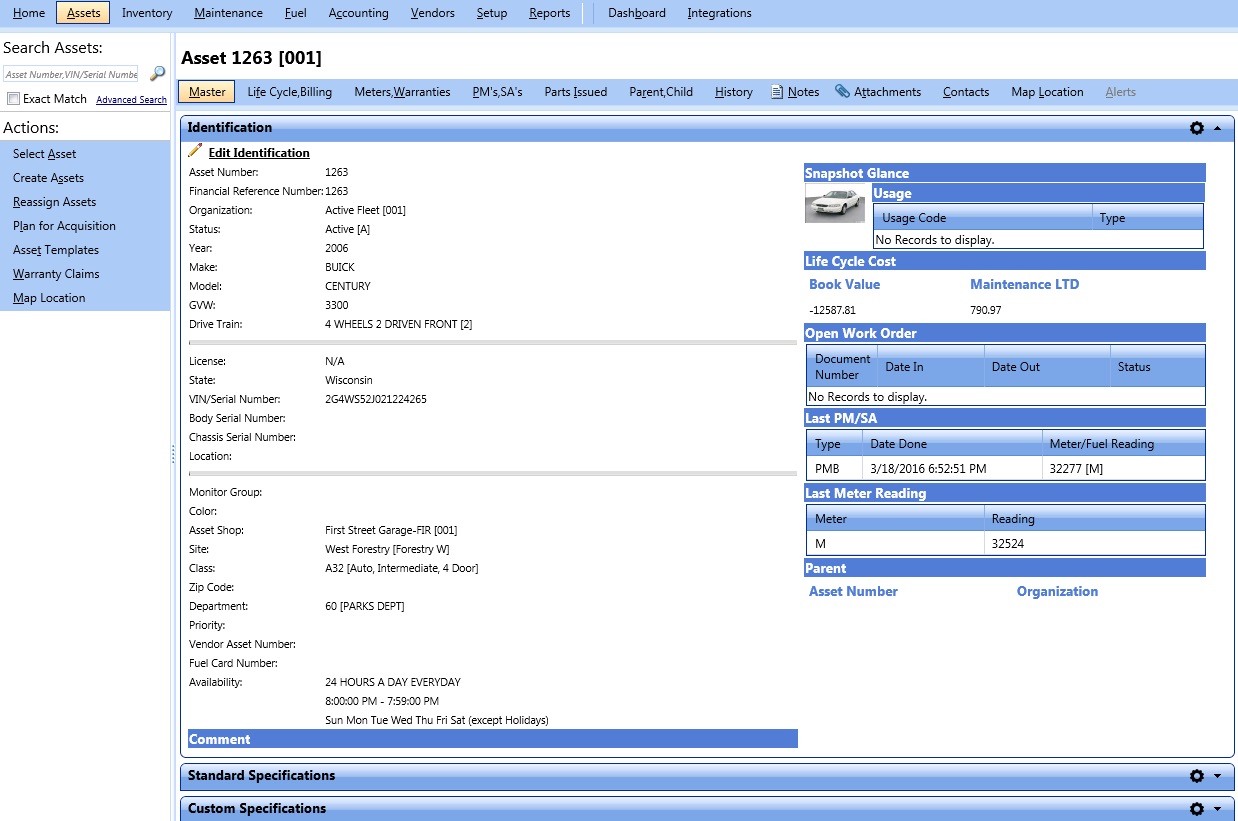Click the Status column header
The width and height of the screenshot is (1238, 821).
1157,367
